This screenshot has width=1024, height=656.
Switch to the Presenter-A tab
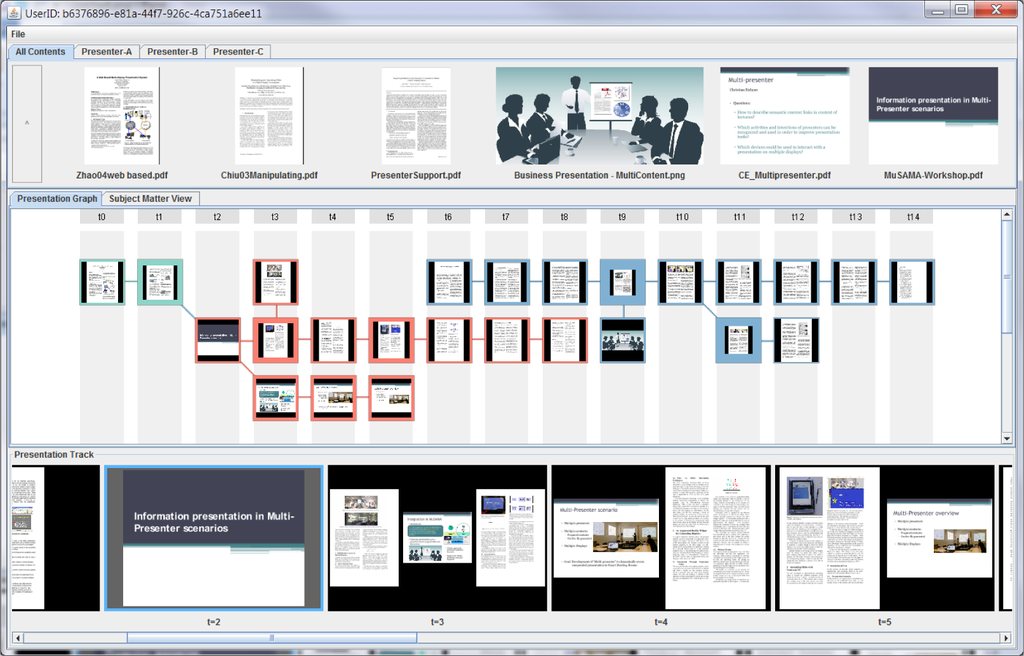[106, 52]
